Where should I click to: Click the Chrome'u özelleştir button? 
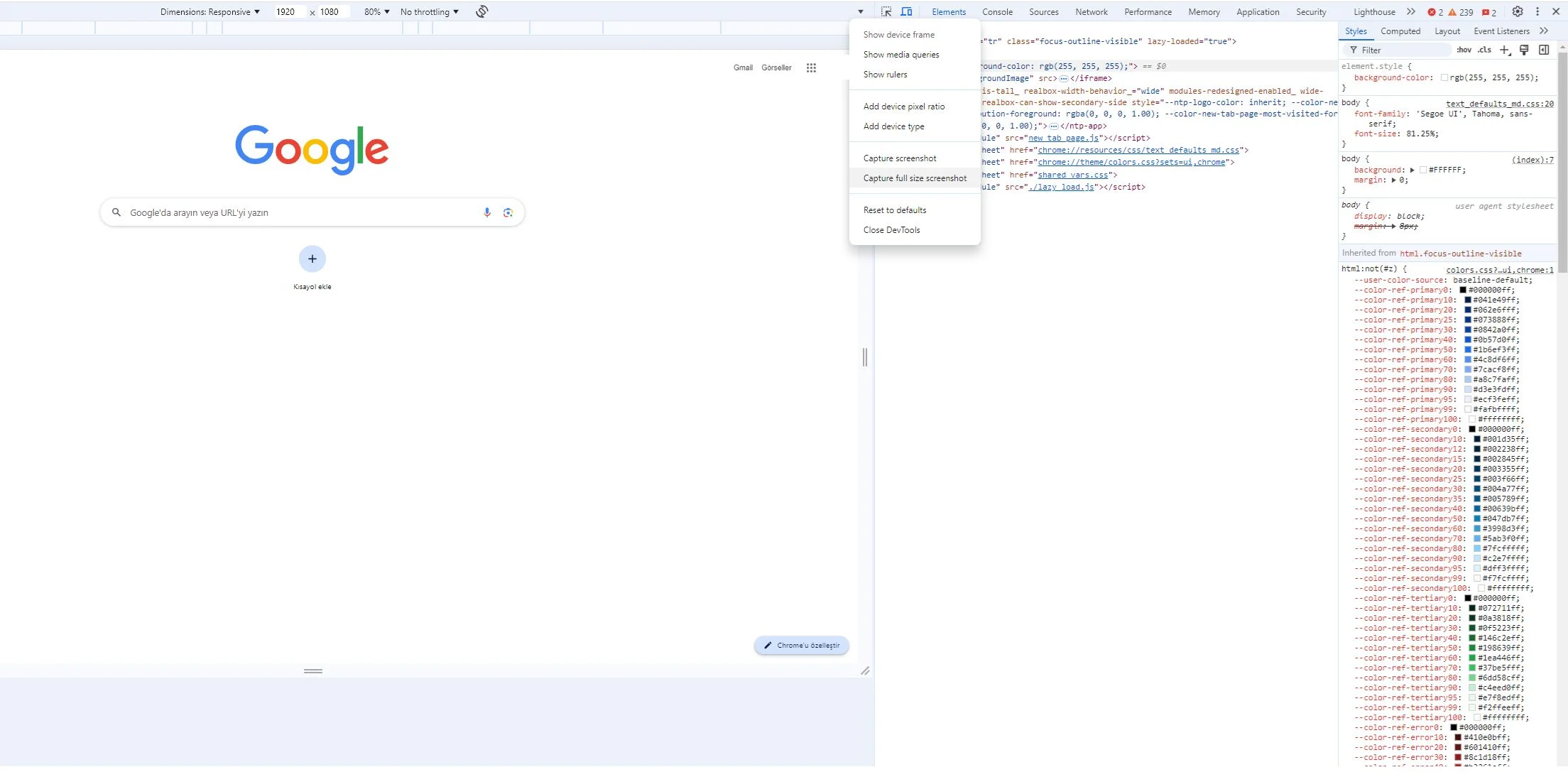point(802,646)
